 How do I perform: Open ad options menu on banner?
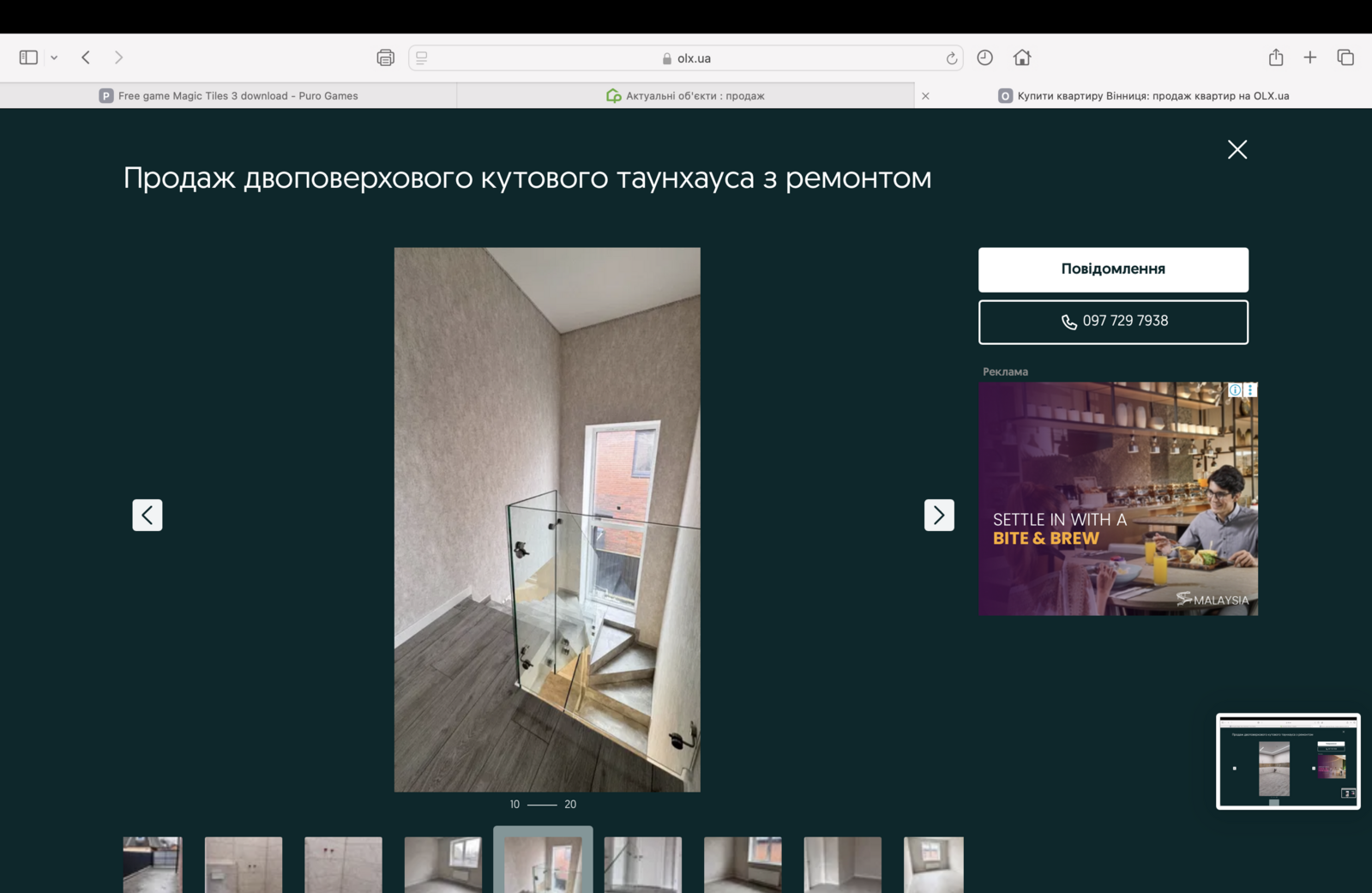1250,390
